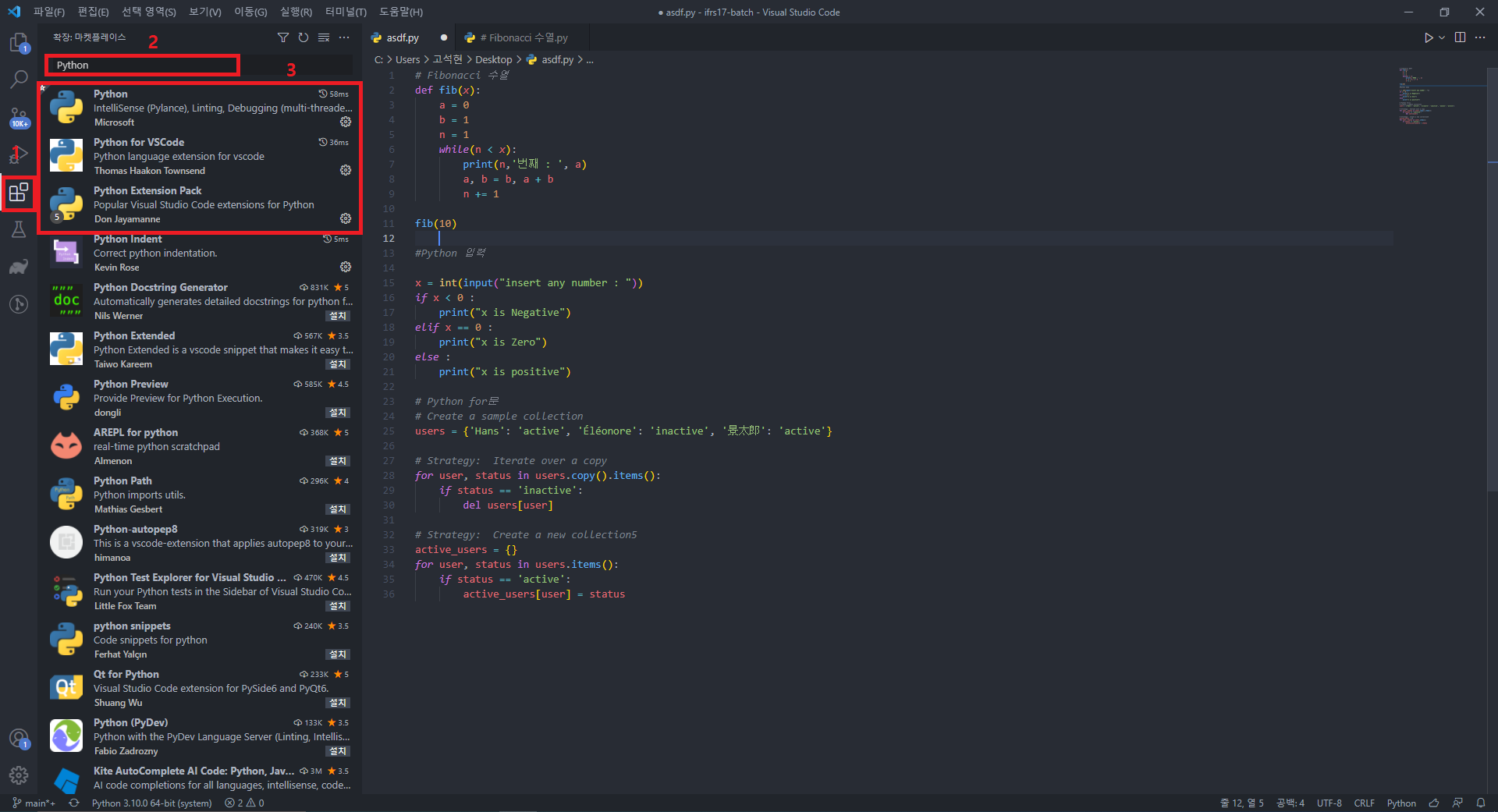Filter extensions with the funnel icon
The image size is (1498, 812).
pos(283,37)
